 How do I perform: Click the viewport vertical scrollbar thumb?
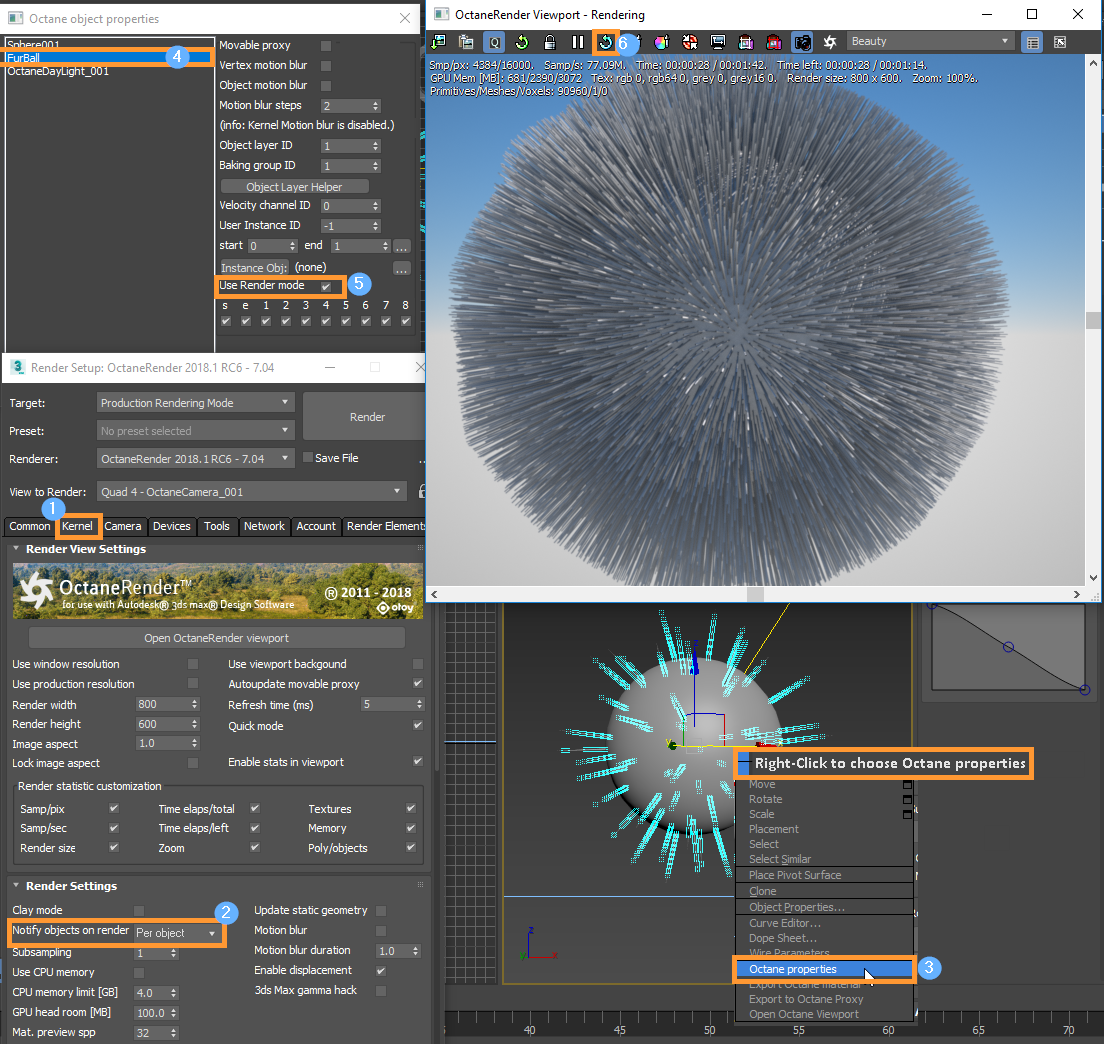pos(1093,320)
